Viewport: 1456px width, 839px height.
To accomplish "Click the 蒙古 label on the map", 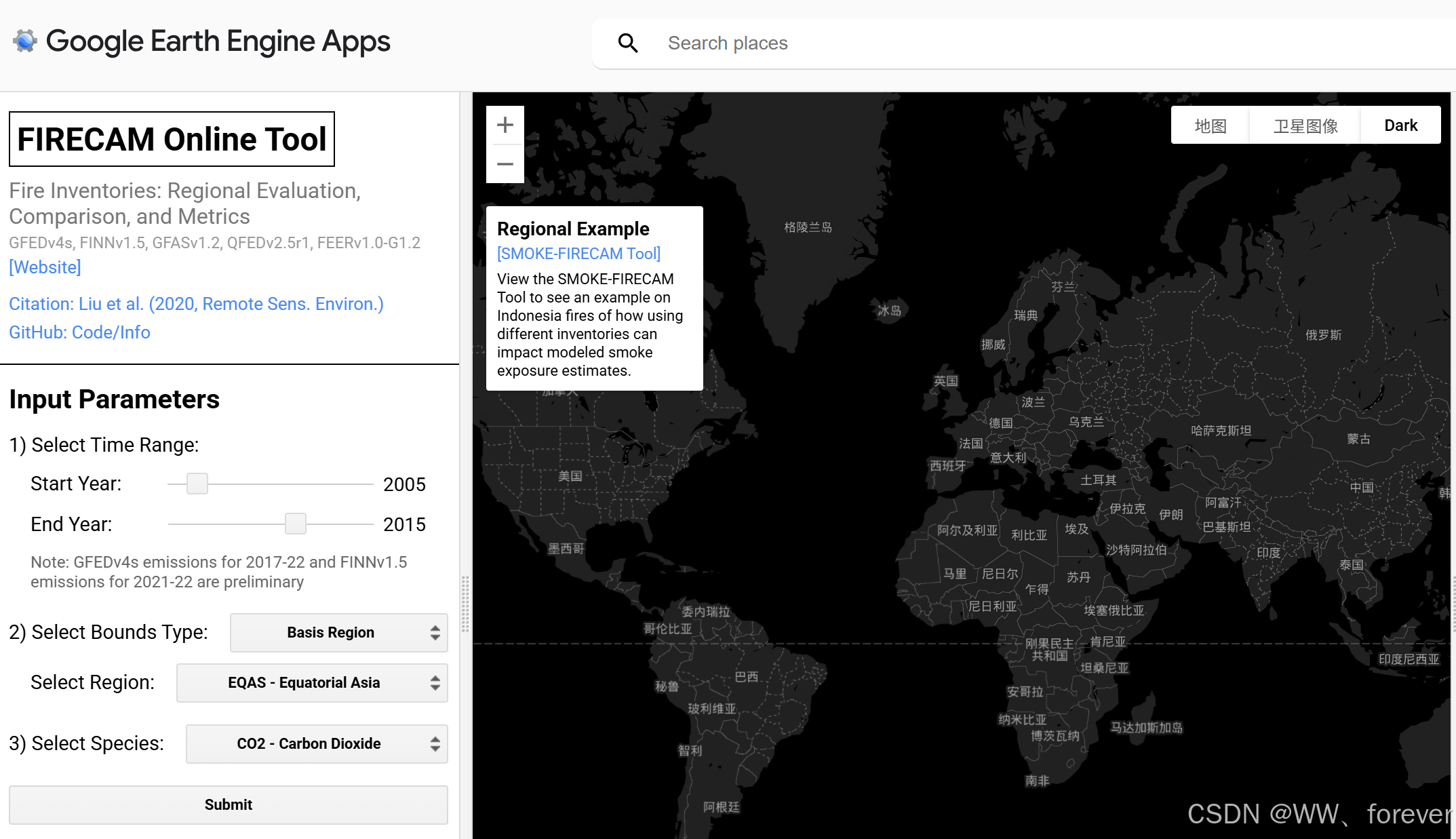I will (x=1359, y=439).
